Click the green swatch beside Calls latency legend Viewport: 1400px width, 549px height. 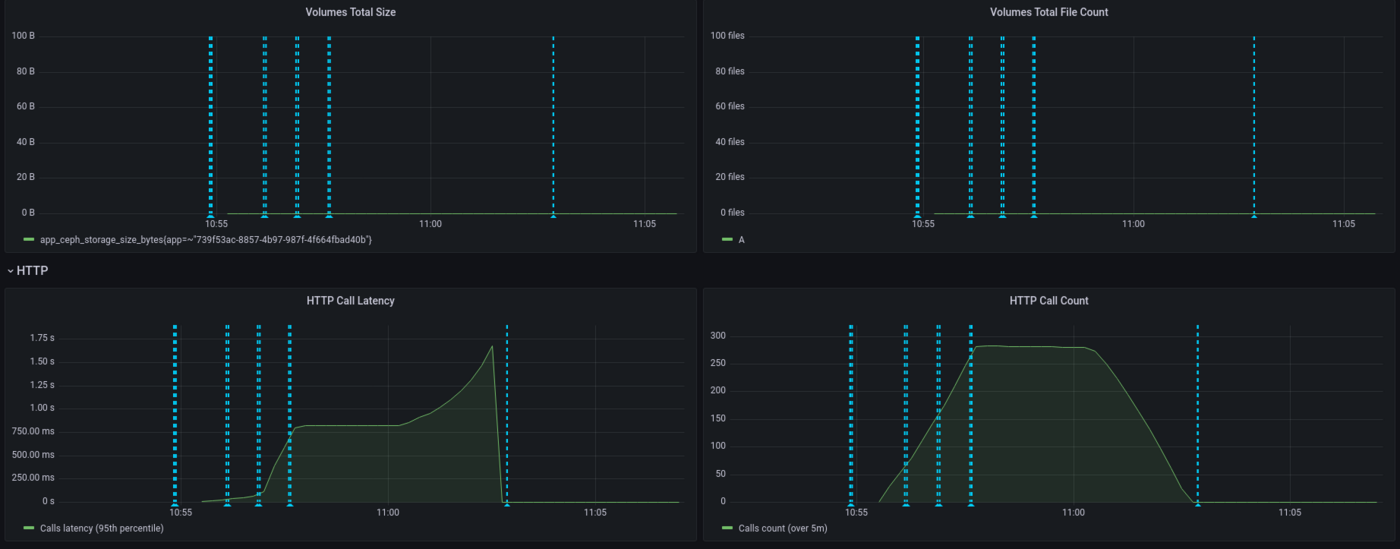pos(28,528)
